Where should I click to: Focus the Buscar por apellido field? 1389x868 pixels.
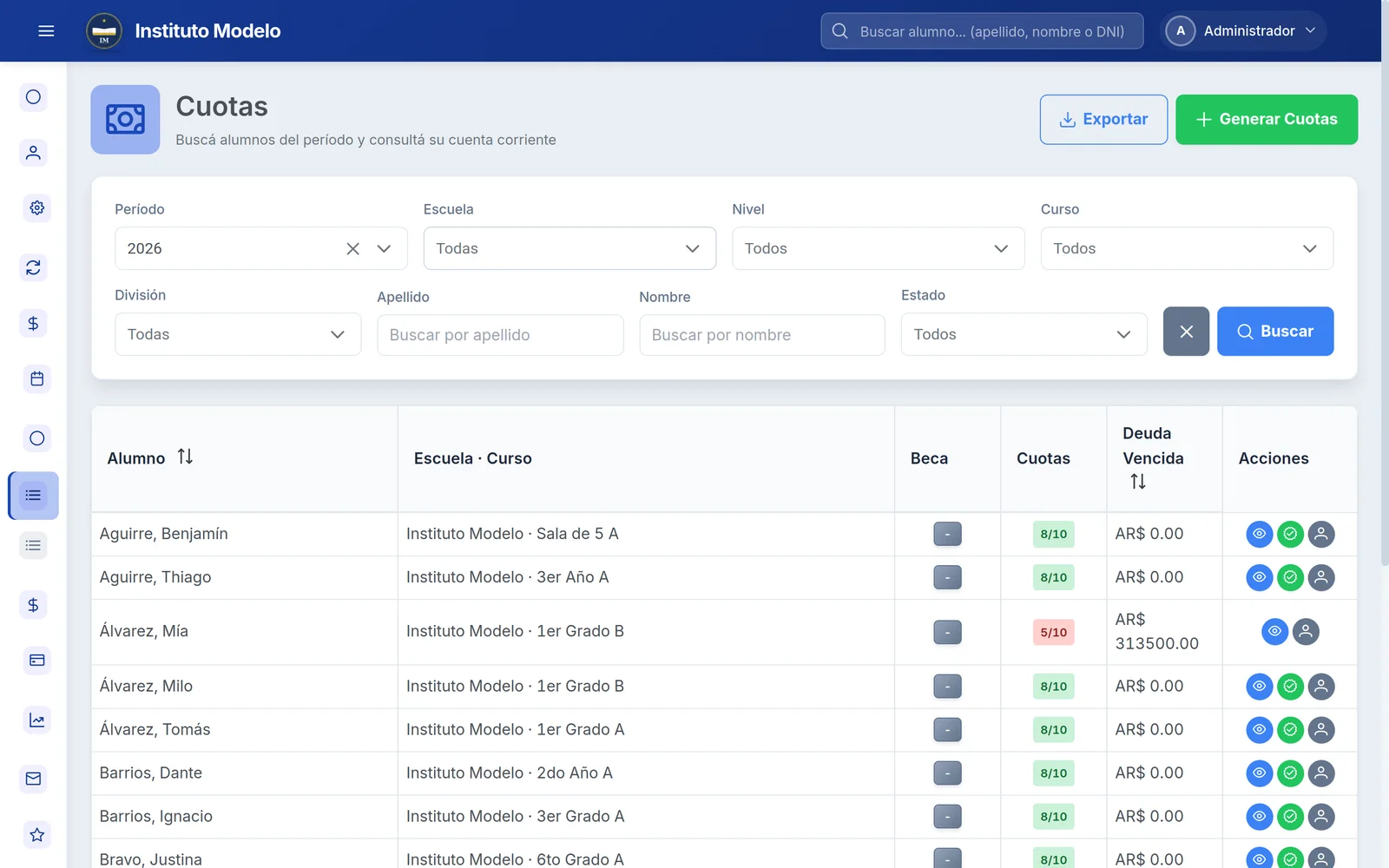tap(500, 335)
